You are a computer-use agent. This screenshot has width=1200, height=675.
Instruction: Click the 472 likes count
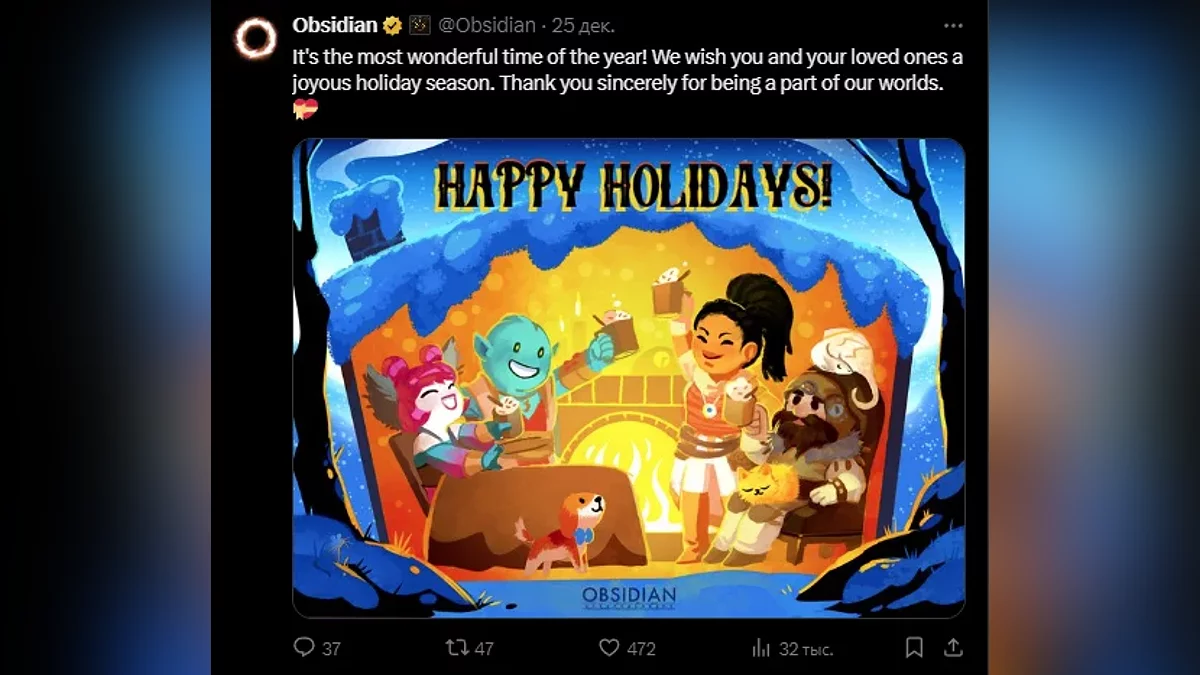pyautogui.click(x=641, y=648)
